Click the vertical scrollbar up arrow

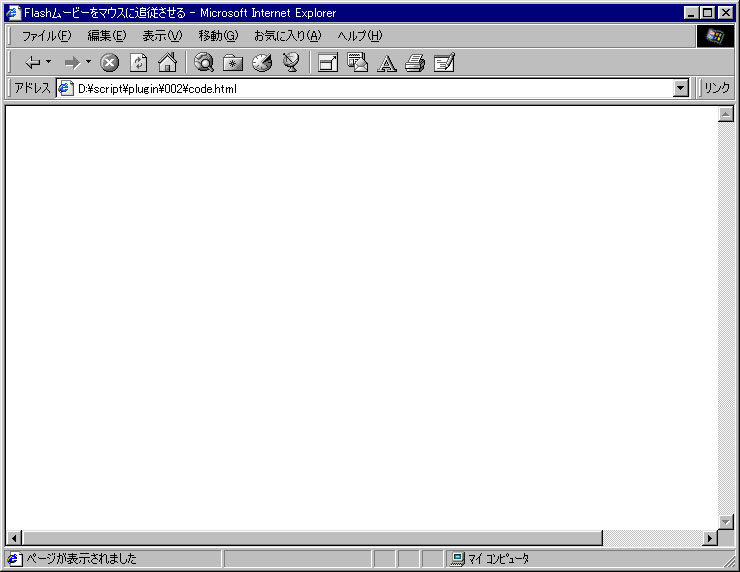[x=725, y=114]
